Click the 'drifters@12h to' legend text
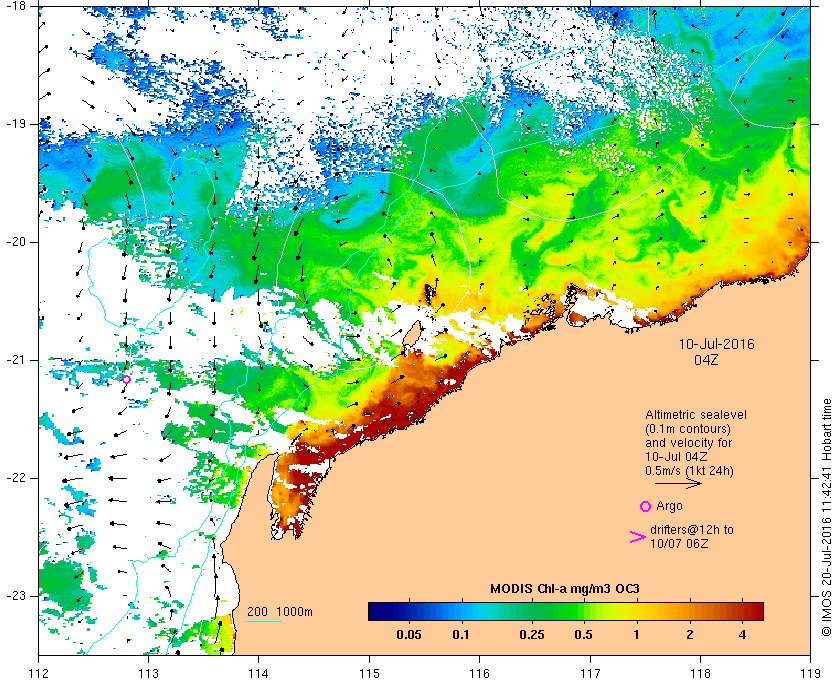The height and width of the screenshot is (680, 840). pos(692,529)
